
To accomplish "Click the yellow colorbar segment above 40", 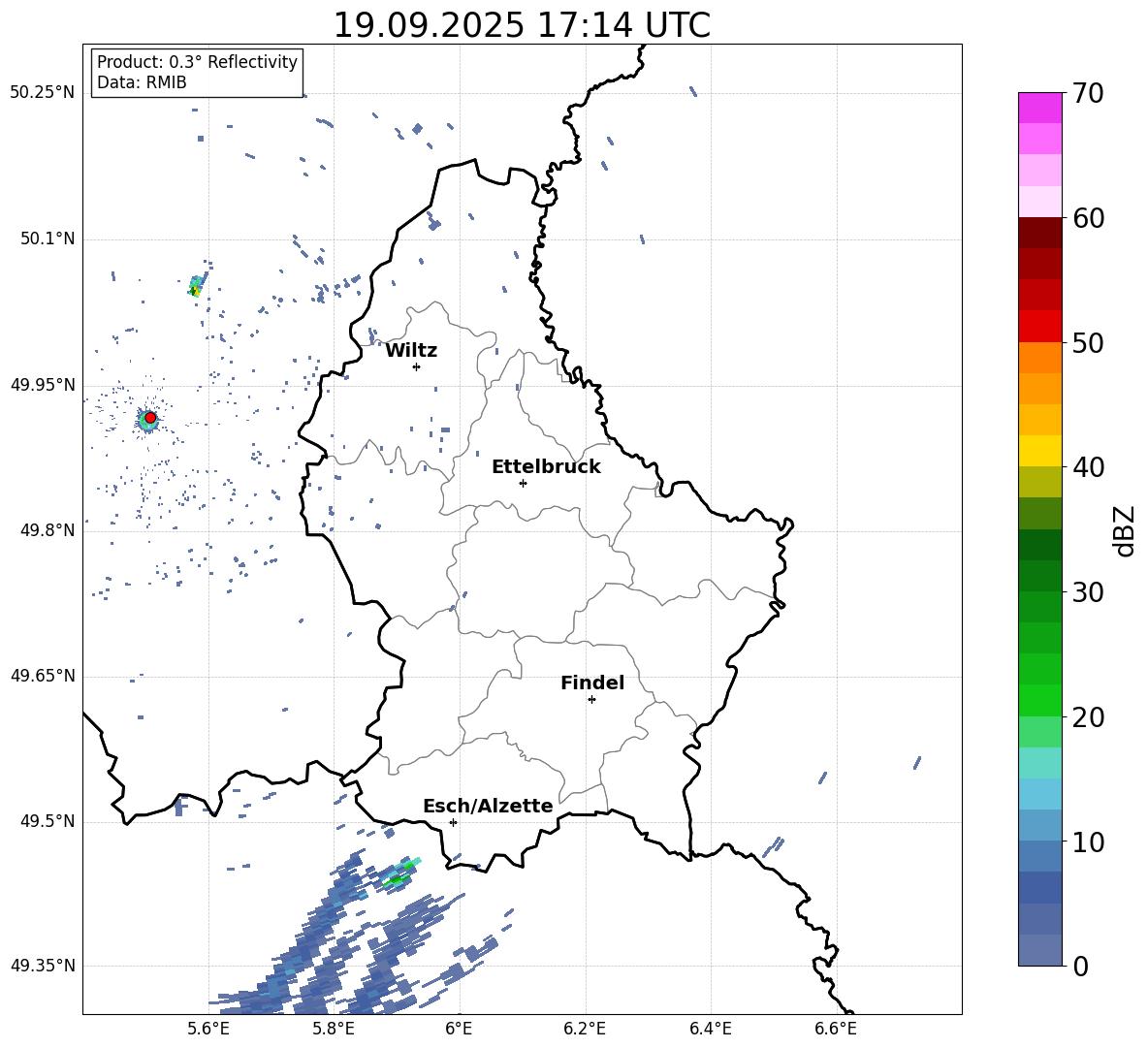I will [1039, 451].
